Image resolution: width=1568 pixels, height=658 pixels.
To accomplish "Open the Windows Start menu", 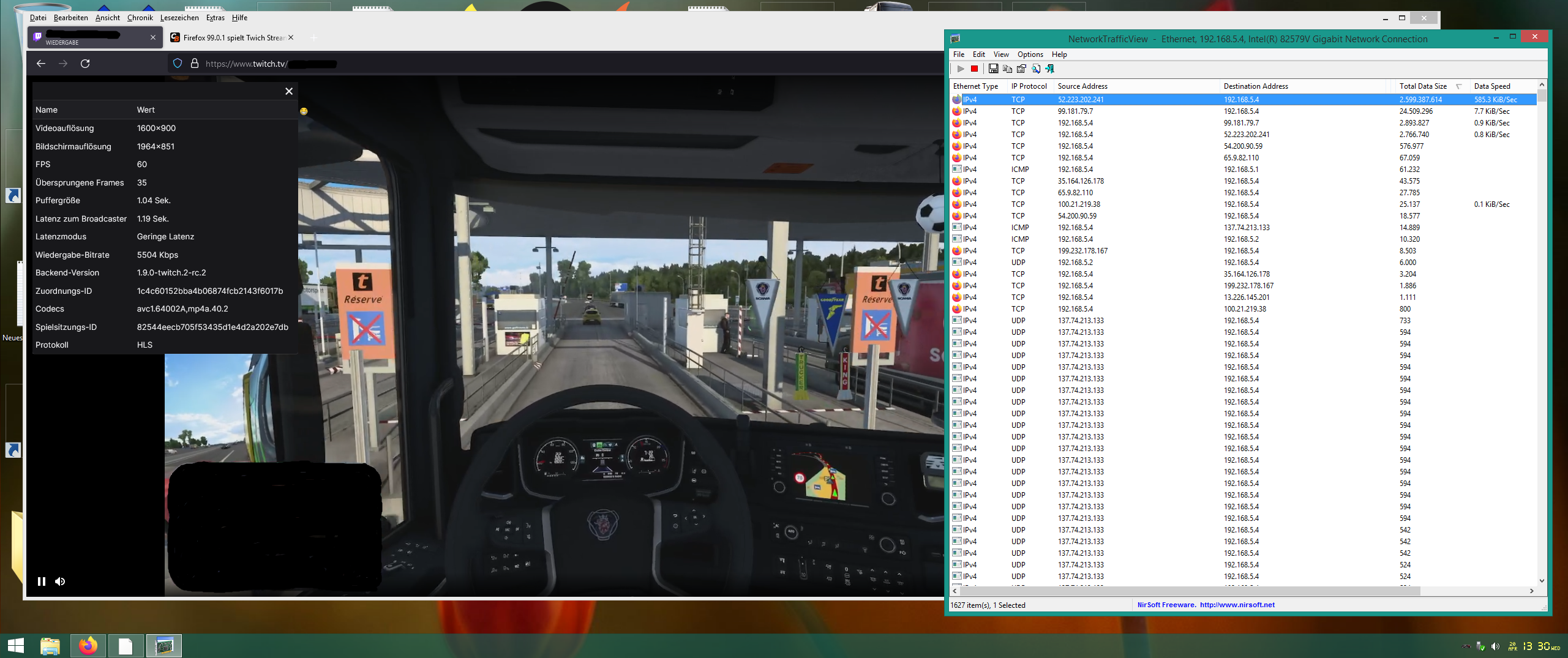I will 15,646.
